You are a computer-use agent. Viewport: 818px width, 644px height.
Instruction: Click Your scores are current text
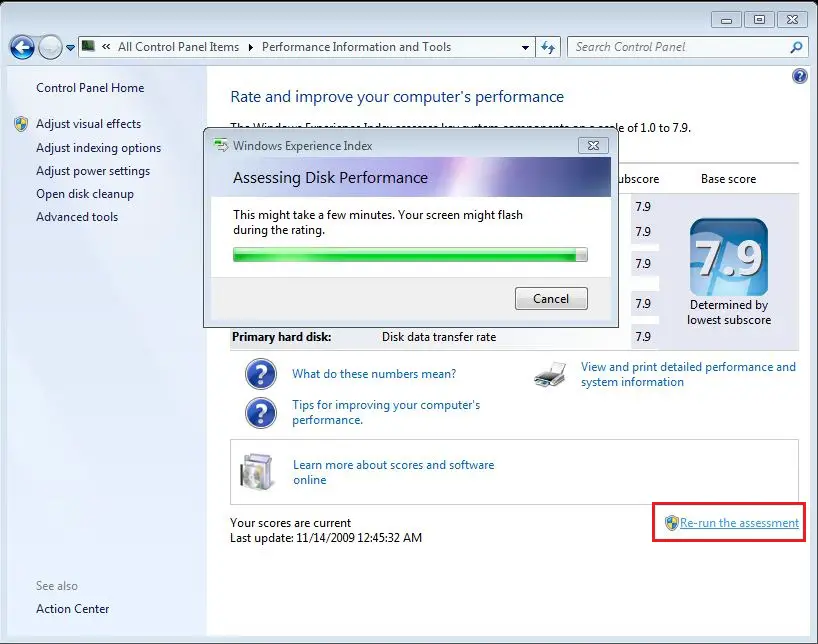[291, 522]
